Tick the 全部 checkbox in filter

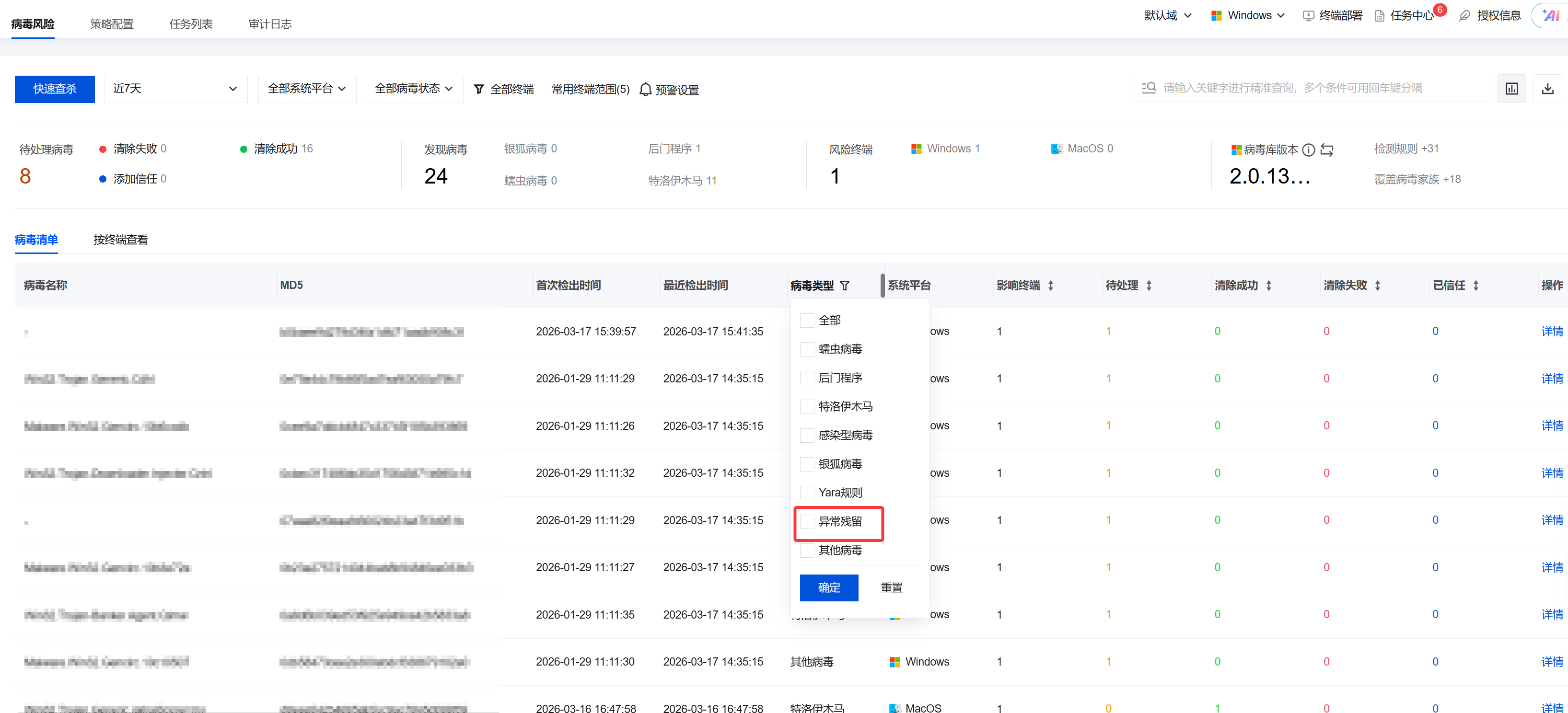click(806, 320)
